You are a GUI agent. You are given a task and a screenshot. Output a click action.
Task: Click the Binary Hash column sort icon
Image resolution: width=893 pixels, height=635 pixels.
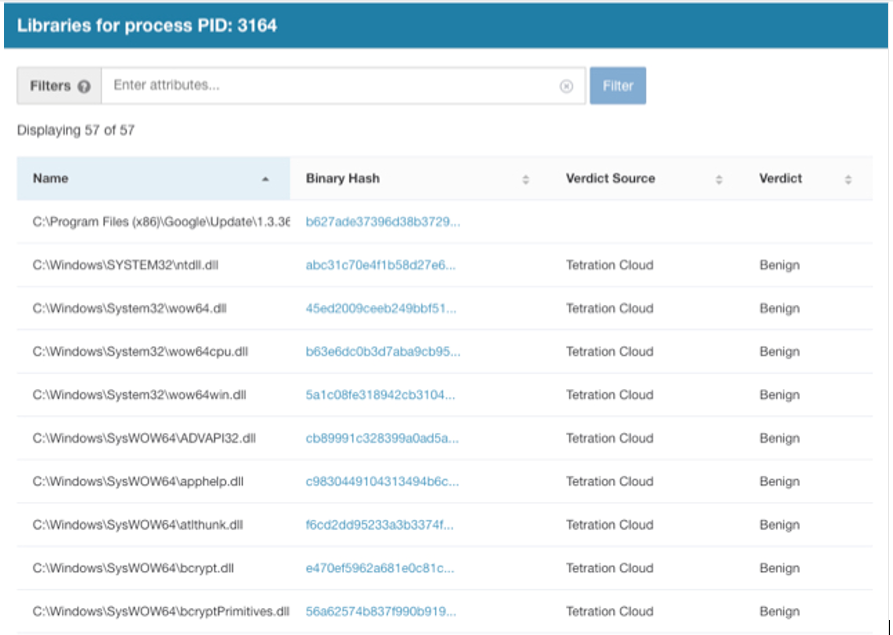pos(526,179)
